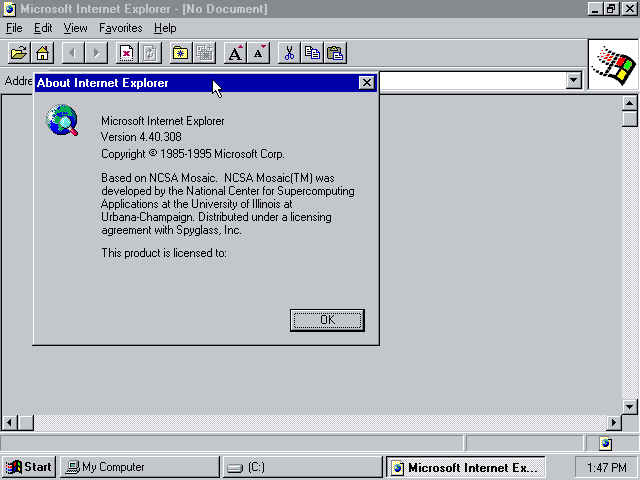This screenshot has height=480, width=640.
Task: Minimize the Internet Explorer window
Action: [x=595, y=9]
